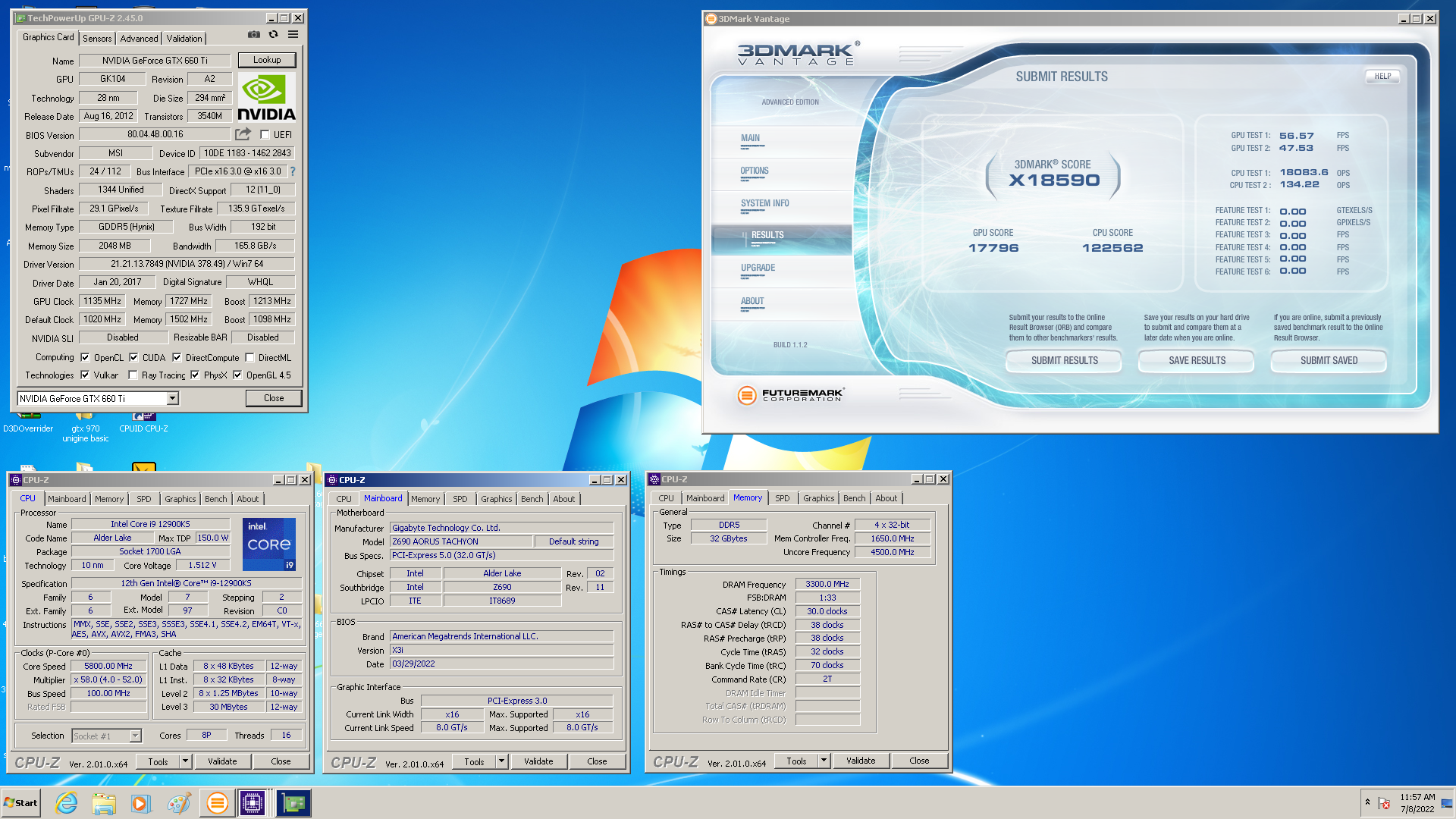
Task: Open the GPU-Z hamburger menu
Action: click(x=293, y=35)
